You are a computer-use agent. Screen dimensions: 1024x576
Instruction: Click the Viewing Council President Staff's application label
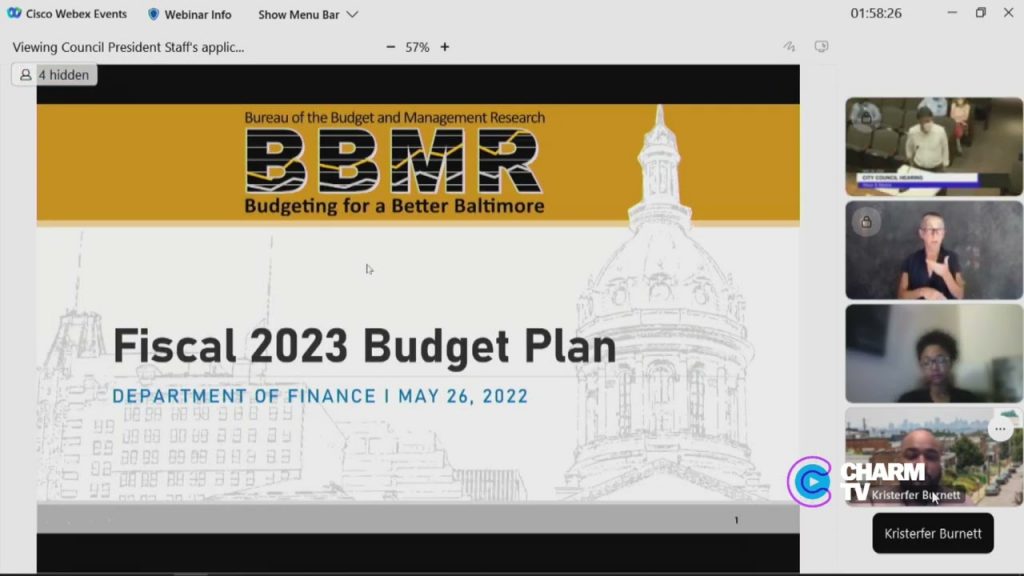(128, 47)
